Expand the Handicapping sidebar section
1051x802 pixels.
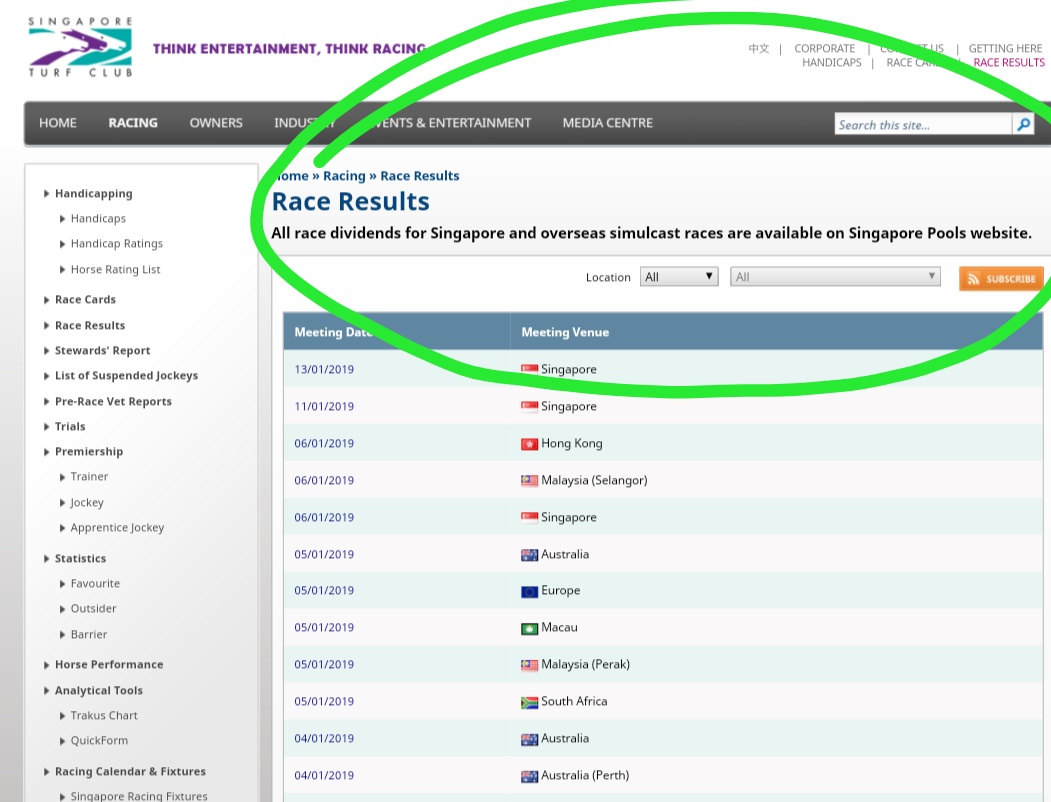click(93, 194)
